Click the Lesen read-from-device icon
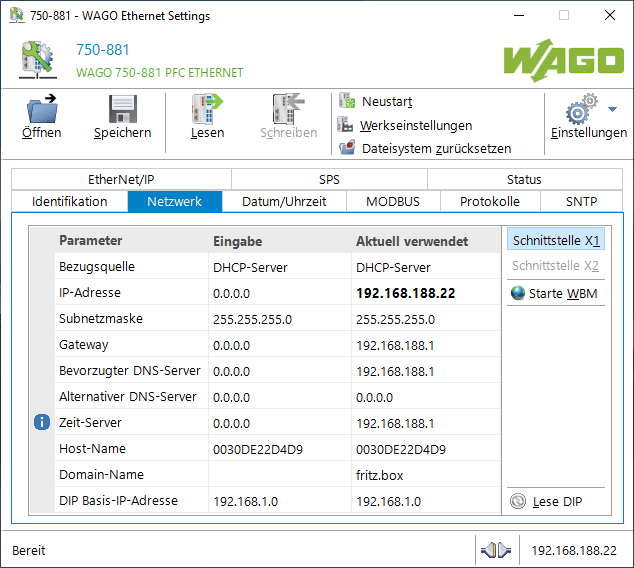This screenshot has width=634, height=568. coord(207,109)
